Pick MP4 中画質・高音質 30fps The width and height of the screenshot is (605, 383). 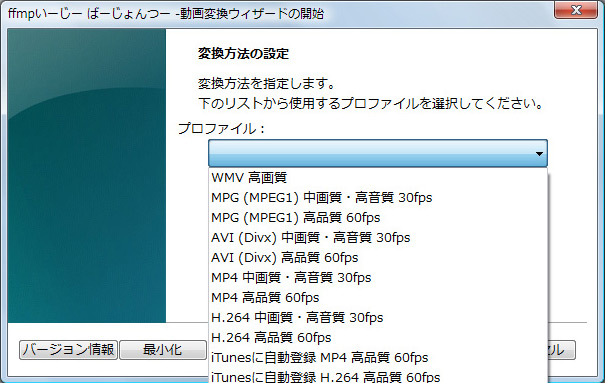(378, 278)
